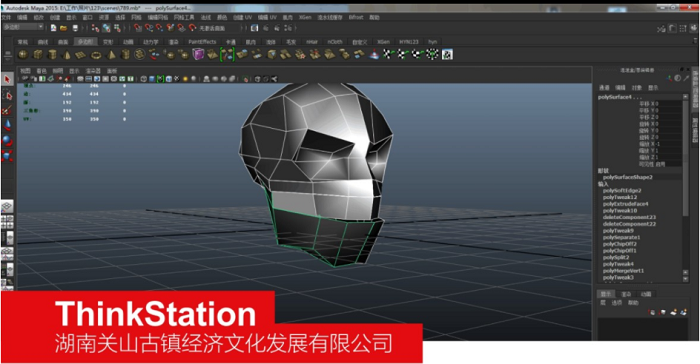The width and height of the screenshot is (700, 364).
Task: Choose the Paint Selection tool
Action: tap(7, 110)
